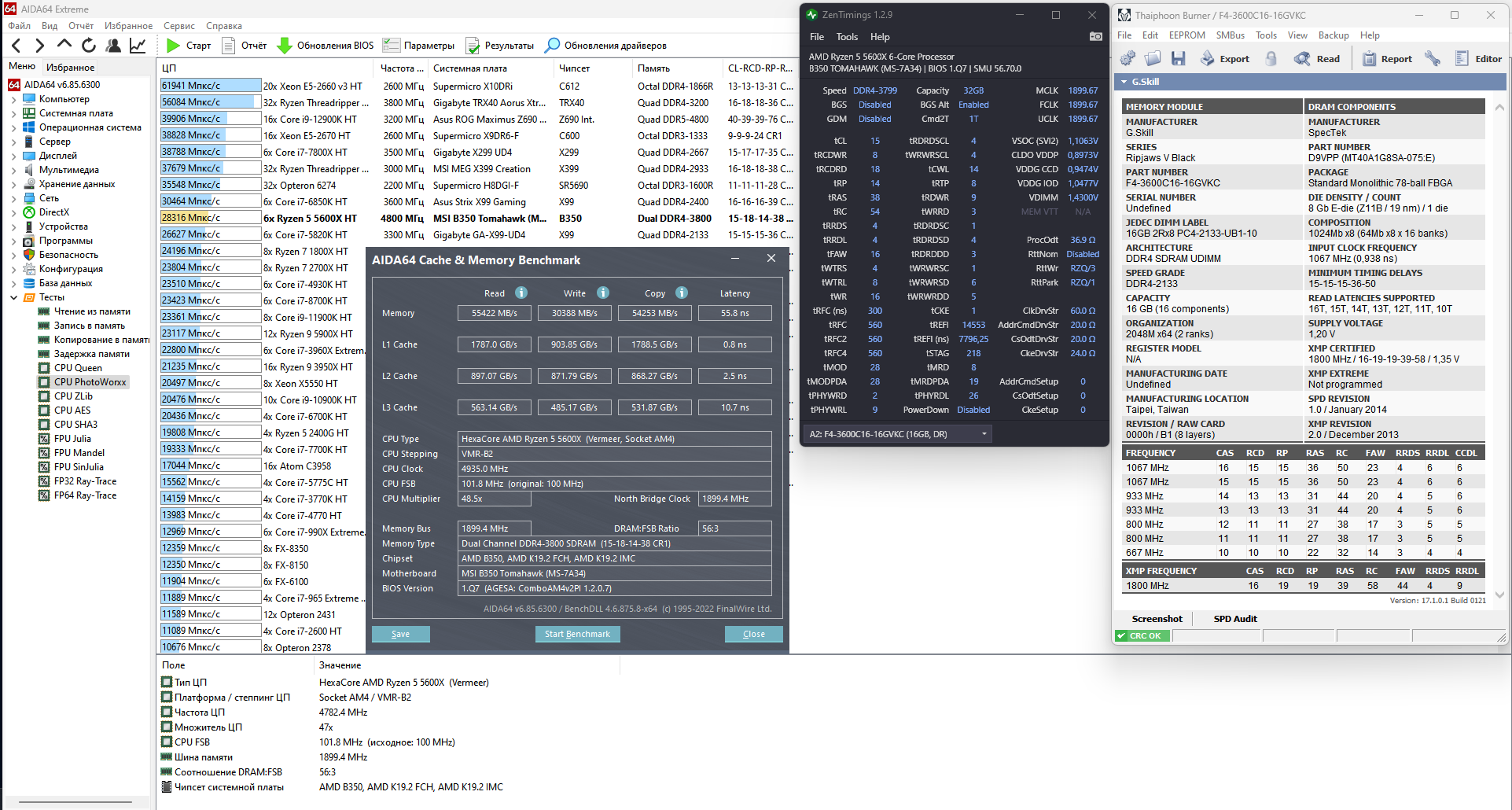The image size is (1512, 810).
Task: Select FPU Julia benchmark in the tree
Action: [x=72, y=439]
